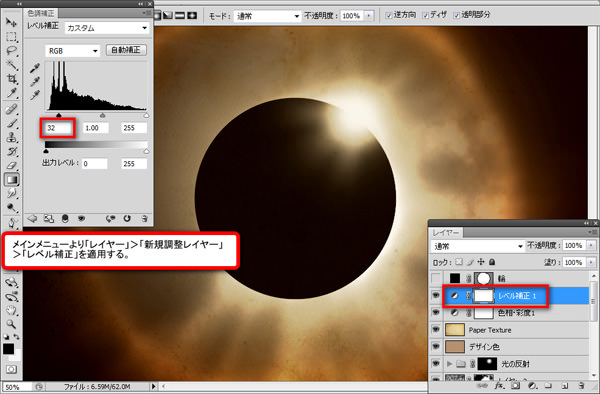Add layer style fx button

[x=499, y=386]
